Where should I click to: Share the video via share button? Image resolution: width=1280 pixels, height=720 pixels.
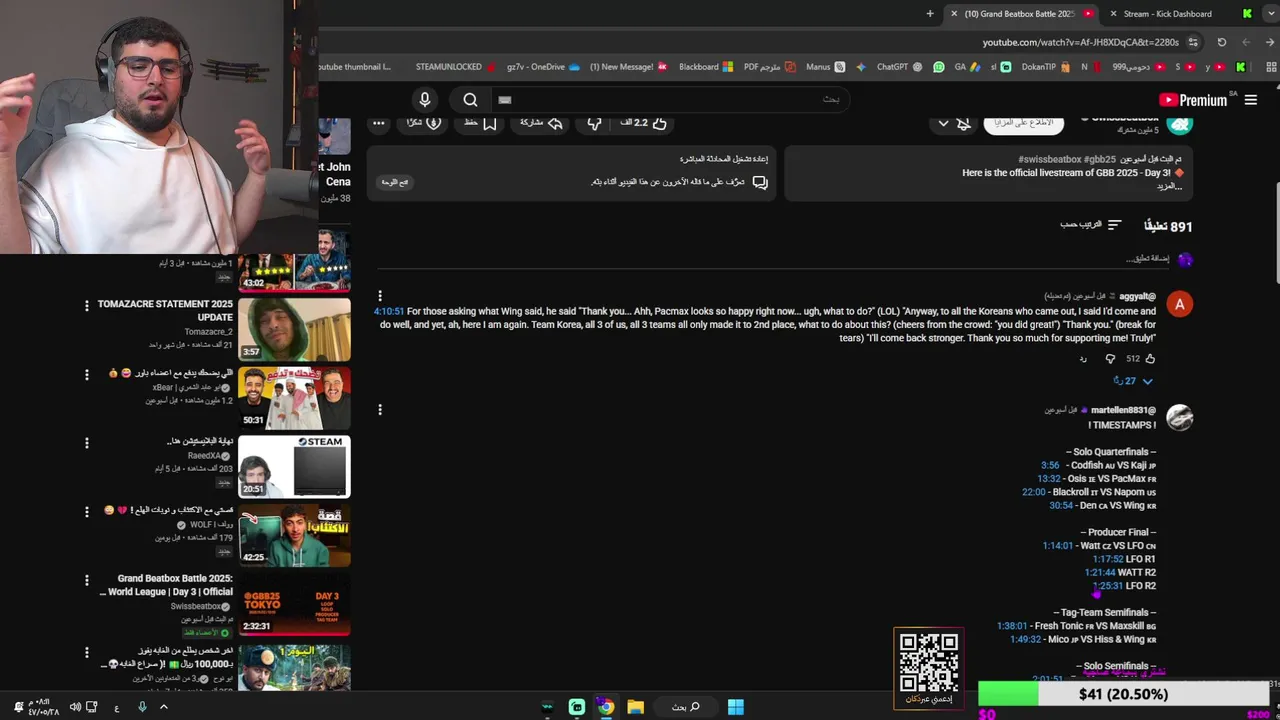(x=542, y=123)
